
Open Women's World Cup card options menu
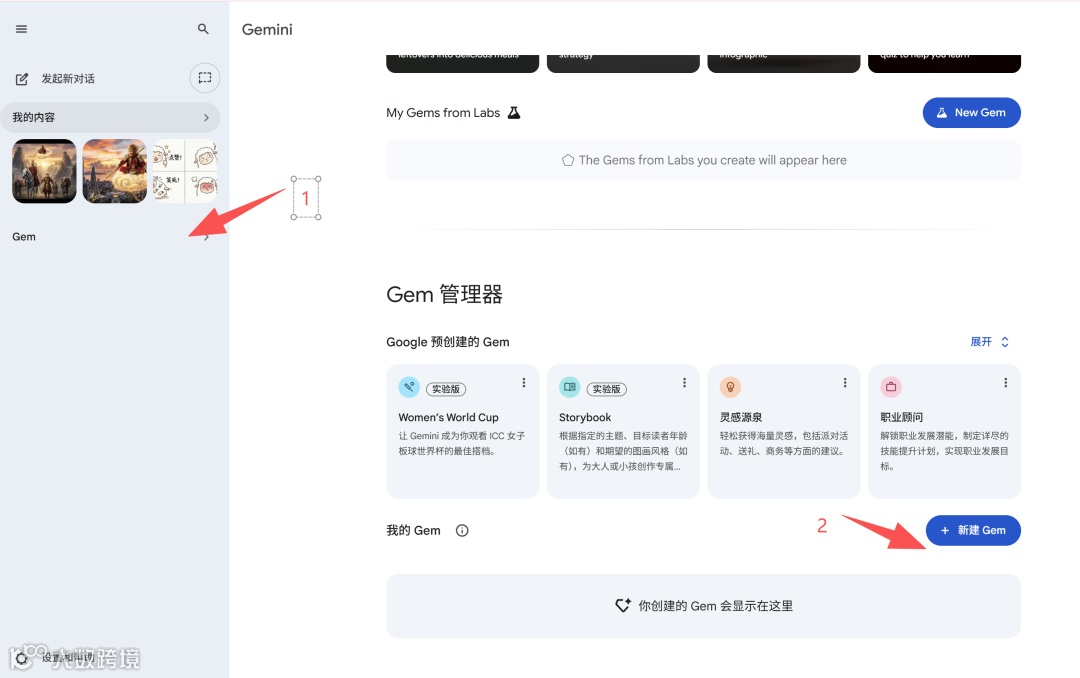coord(523,382)
